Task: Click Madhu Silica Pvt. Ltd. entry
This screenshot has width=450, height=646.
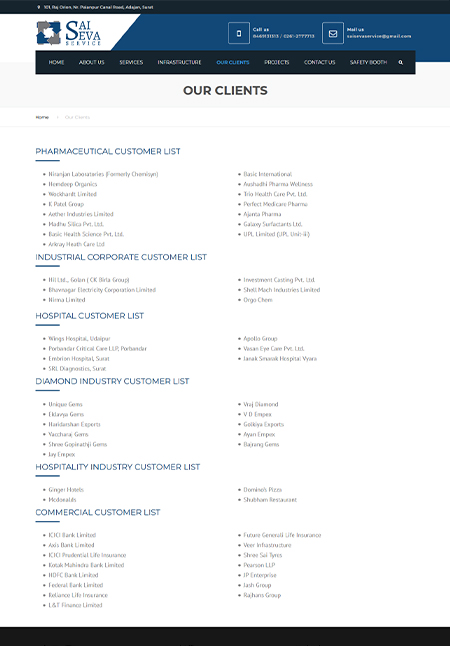Action: 76,224
